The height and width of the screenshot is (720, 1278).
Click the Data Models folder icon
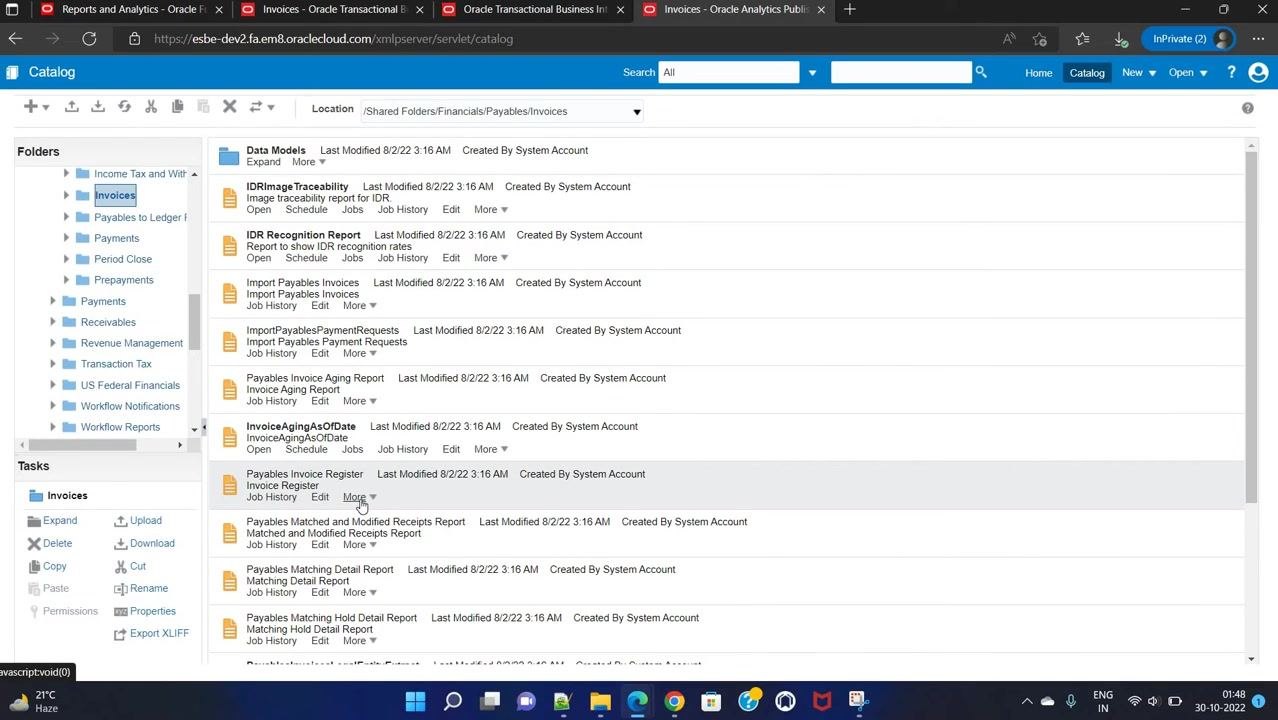[229, 156]
